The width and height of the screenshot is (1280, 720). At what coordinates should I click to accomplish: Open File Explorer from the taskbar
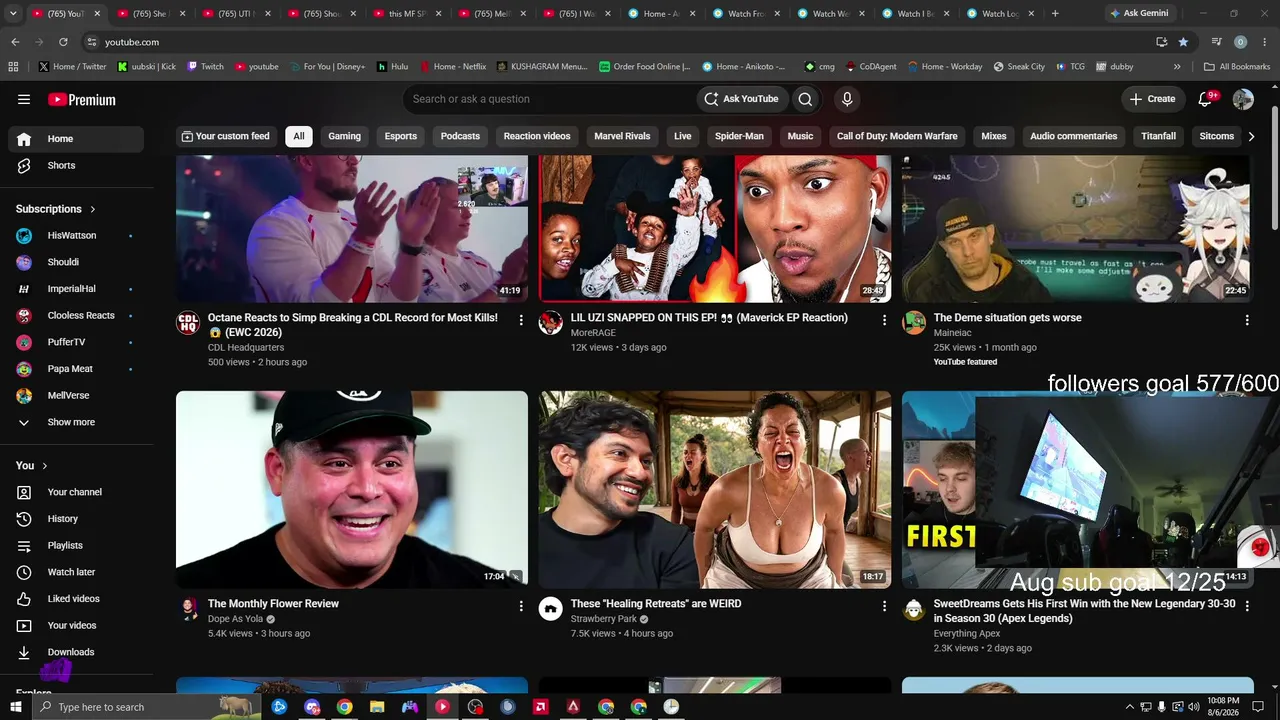pyautogui.click(x=377, y=707)
